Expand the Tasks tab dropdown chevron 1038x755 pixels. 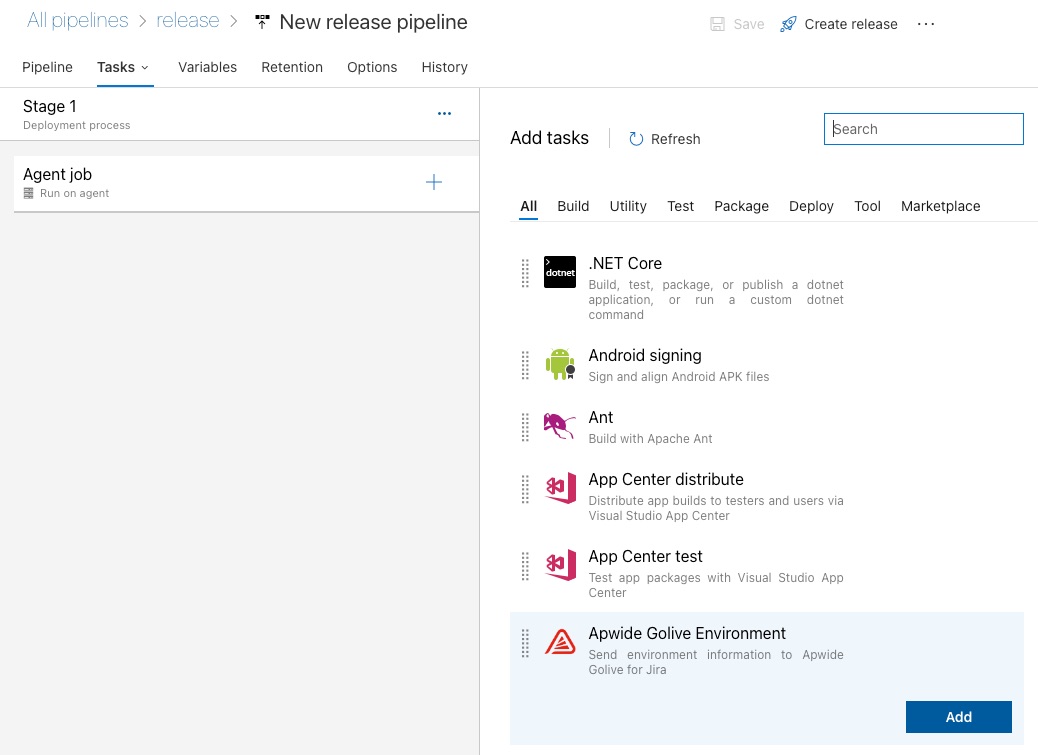click(x=145, y=68)
